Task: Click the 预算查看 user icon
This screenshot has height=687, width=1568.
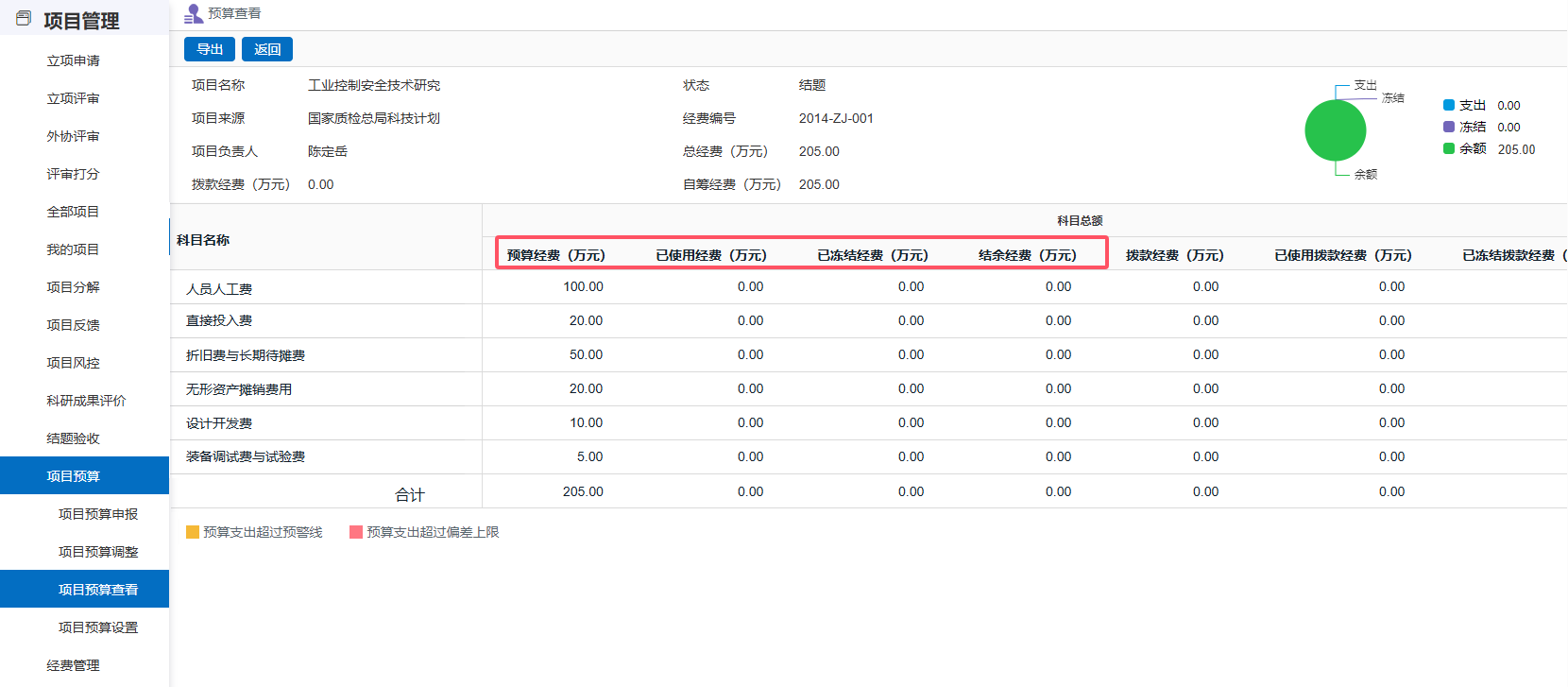Action: pos(194,14)
